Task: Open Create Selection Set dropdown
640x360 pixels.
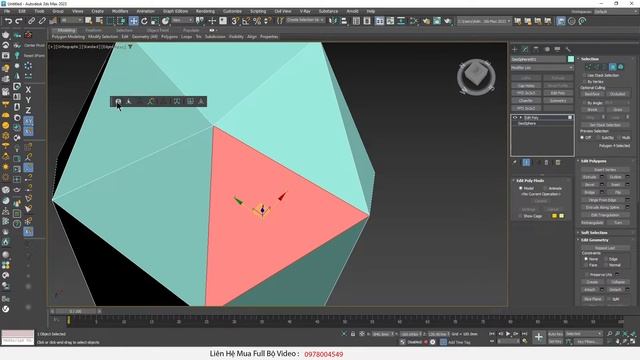Action: 305,20
